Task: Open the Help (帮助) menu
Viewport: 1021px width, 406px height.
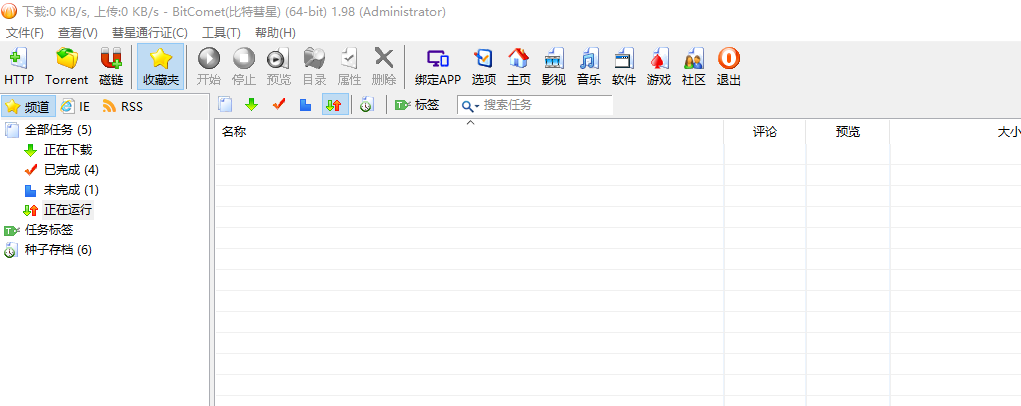Action: (275, 33)
